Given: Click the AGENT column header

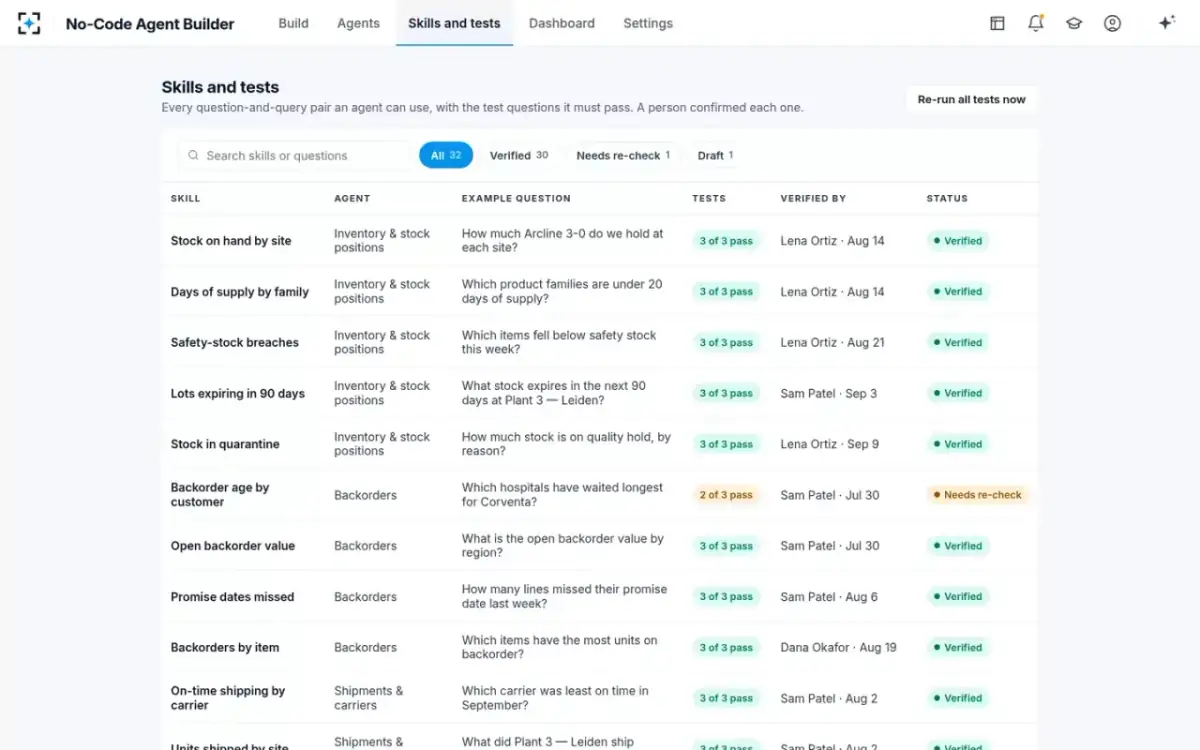Looking at the screenshot, I should (352, 198).
